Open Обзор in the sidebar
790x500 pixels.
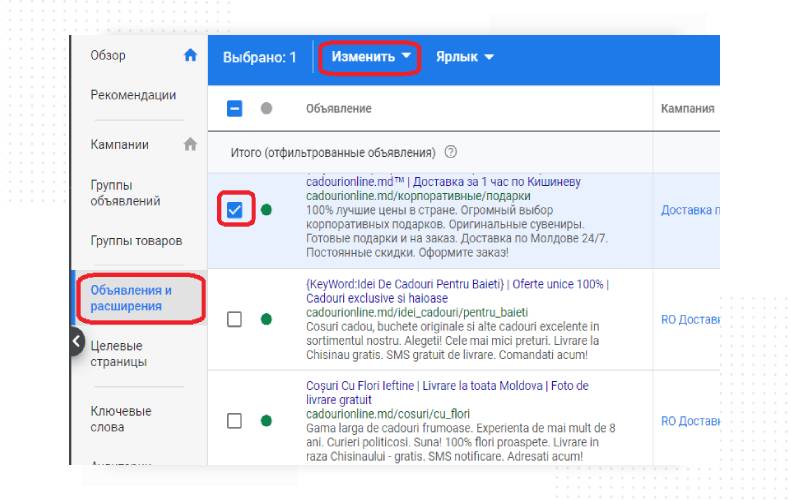[108, 55]
